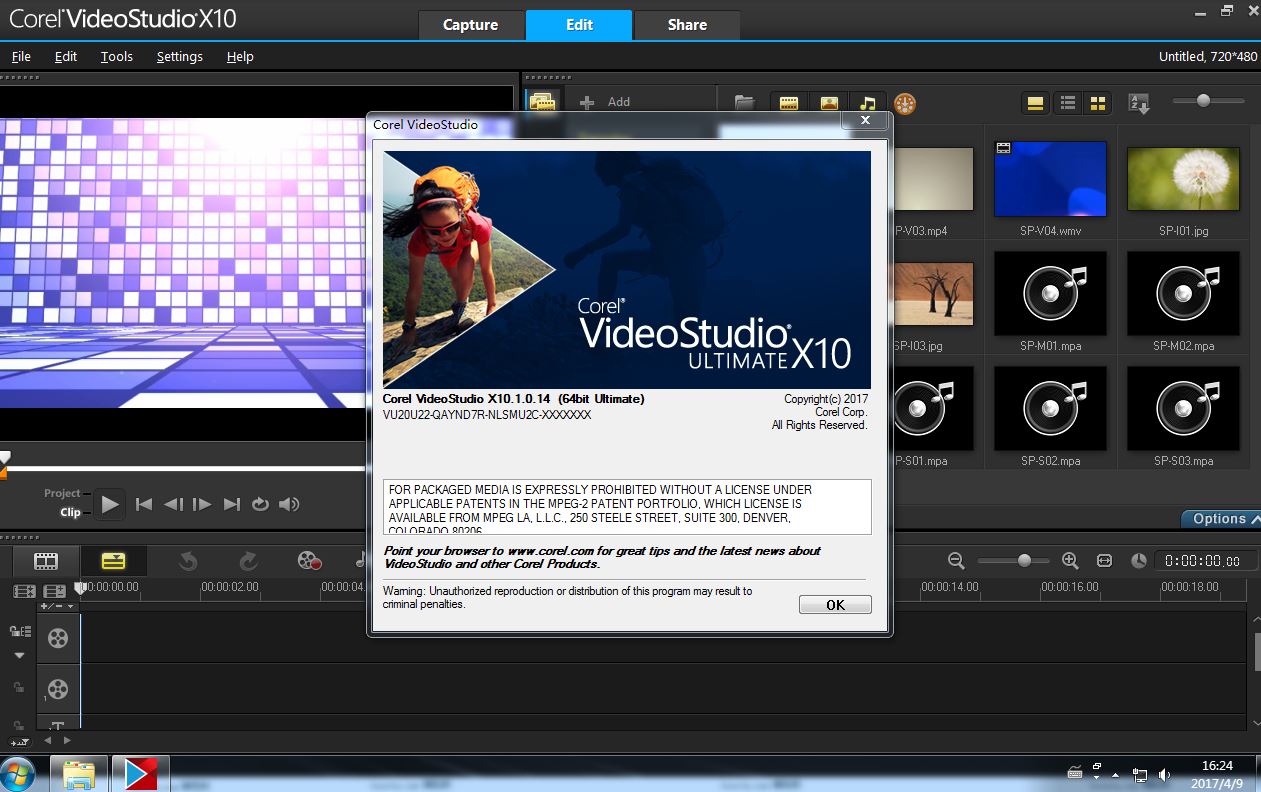Open the Track Manager icon left of the ruler
Image resolution: width=1261 pixels, height=792 pixels.
[x=55, y=592]
